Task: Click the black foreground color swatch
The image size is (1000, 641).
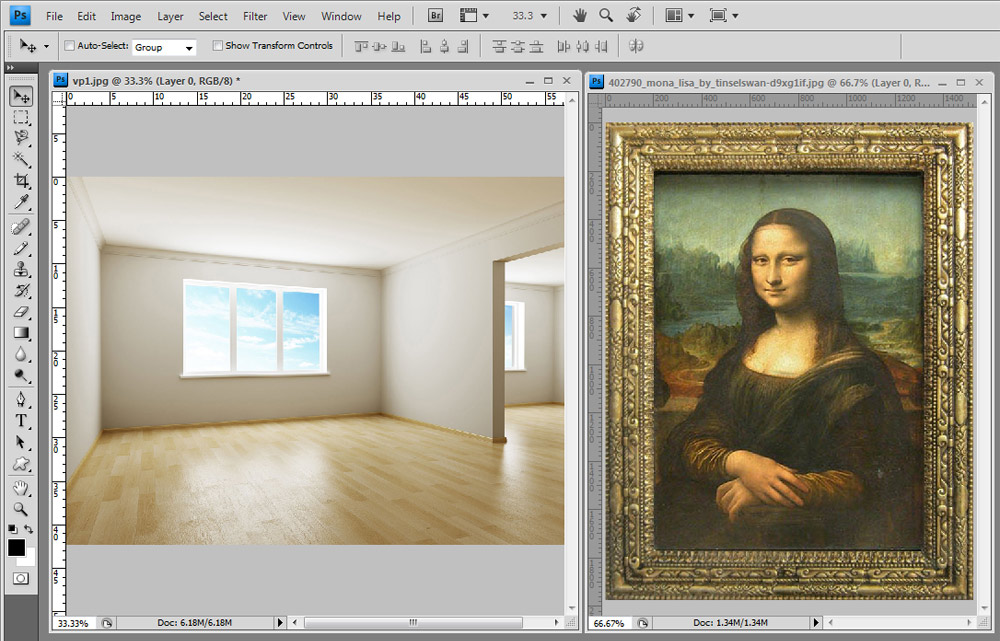Action: (15, 548)
